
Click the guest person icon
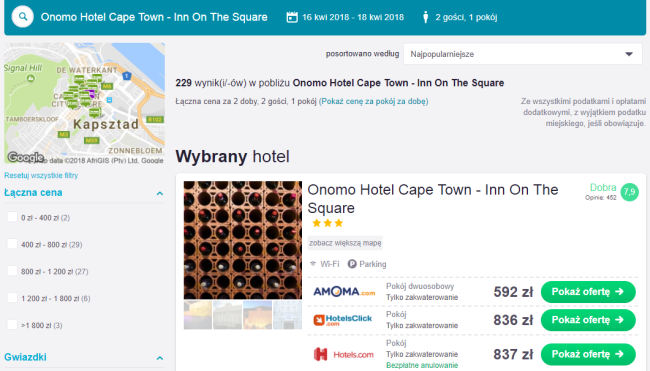pyautogui.click(x=425, y=17)
